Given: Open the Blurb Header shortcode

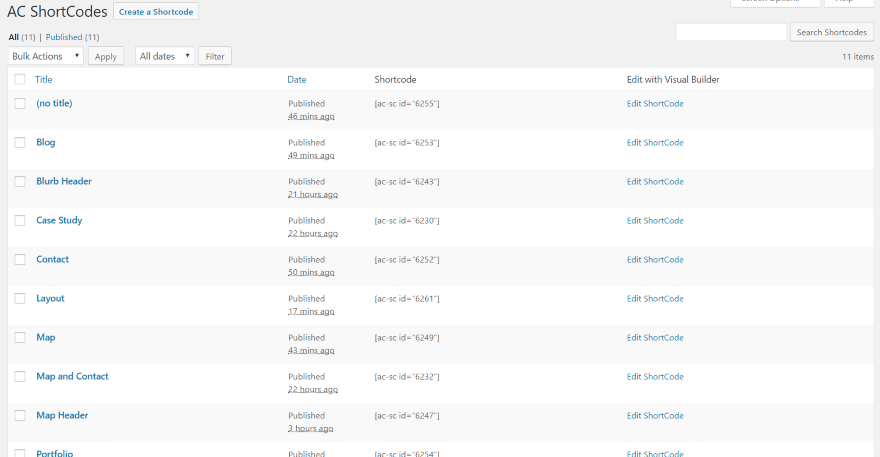Looking at the screenshot, I should click(64, 181).
